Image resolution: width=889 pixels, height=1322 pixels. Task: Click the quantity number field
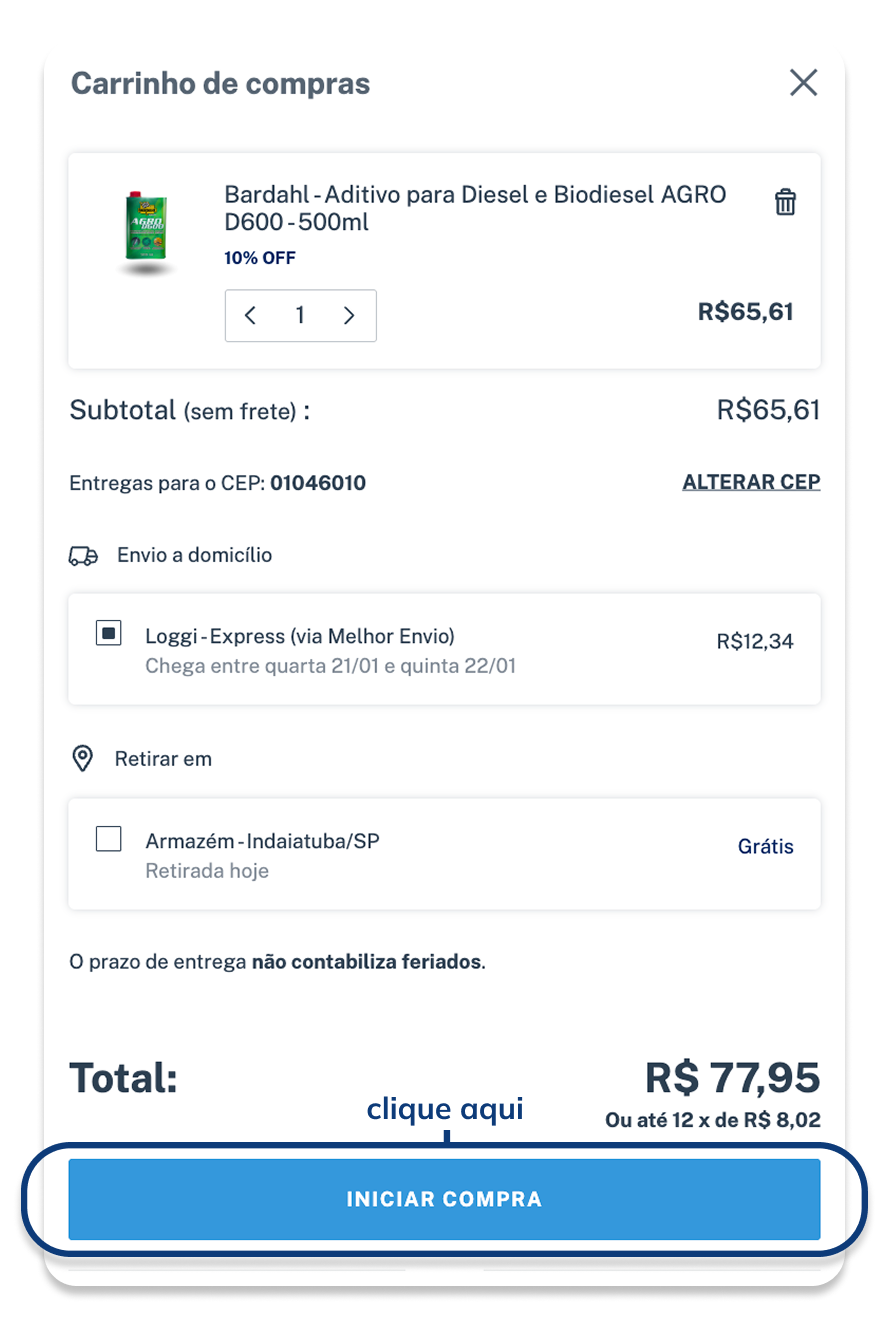(300, 316)
